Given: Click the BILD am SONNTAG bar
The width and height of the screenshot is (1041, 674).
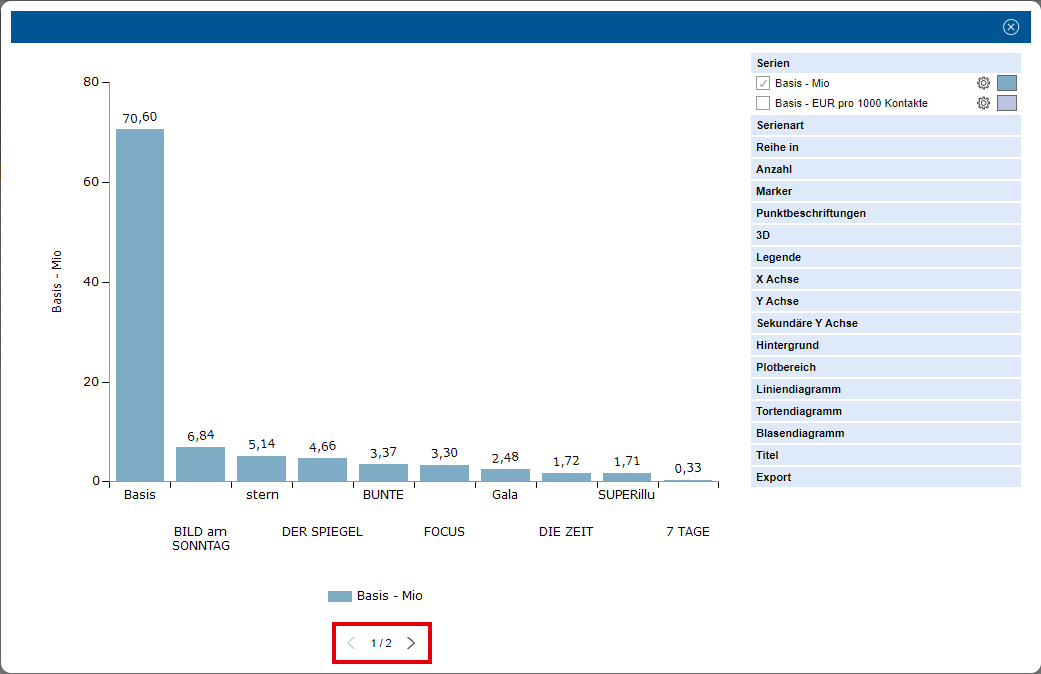Looking at the screenshot, I should (x=201, y=464).
